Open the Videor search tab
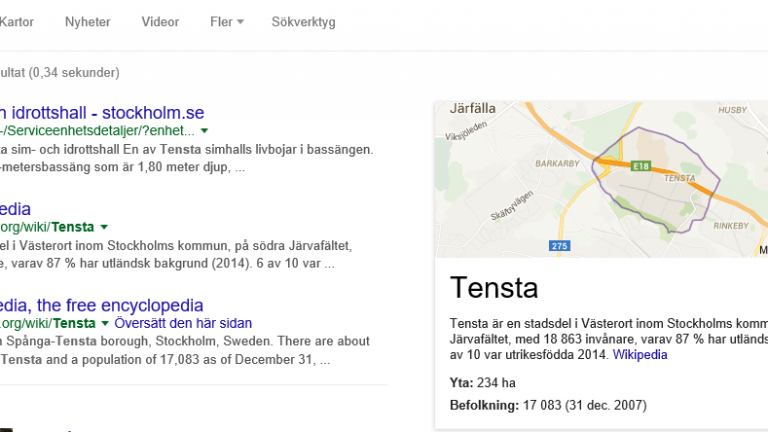The image size is (768, 432). 160,22
